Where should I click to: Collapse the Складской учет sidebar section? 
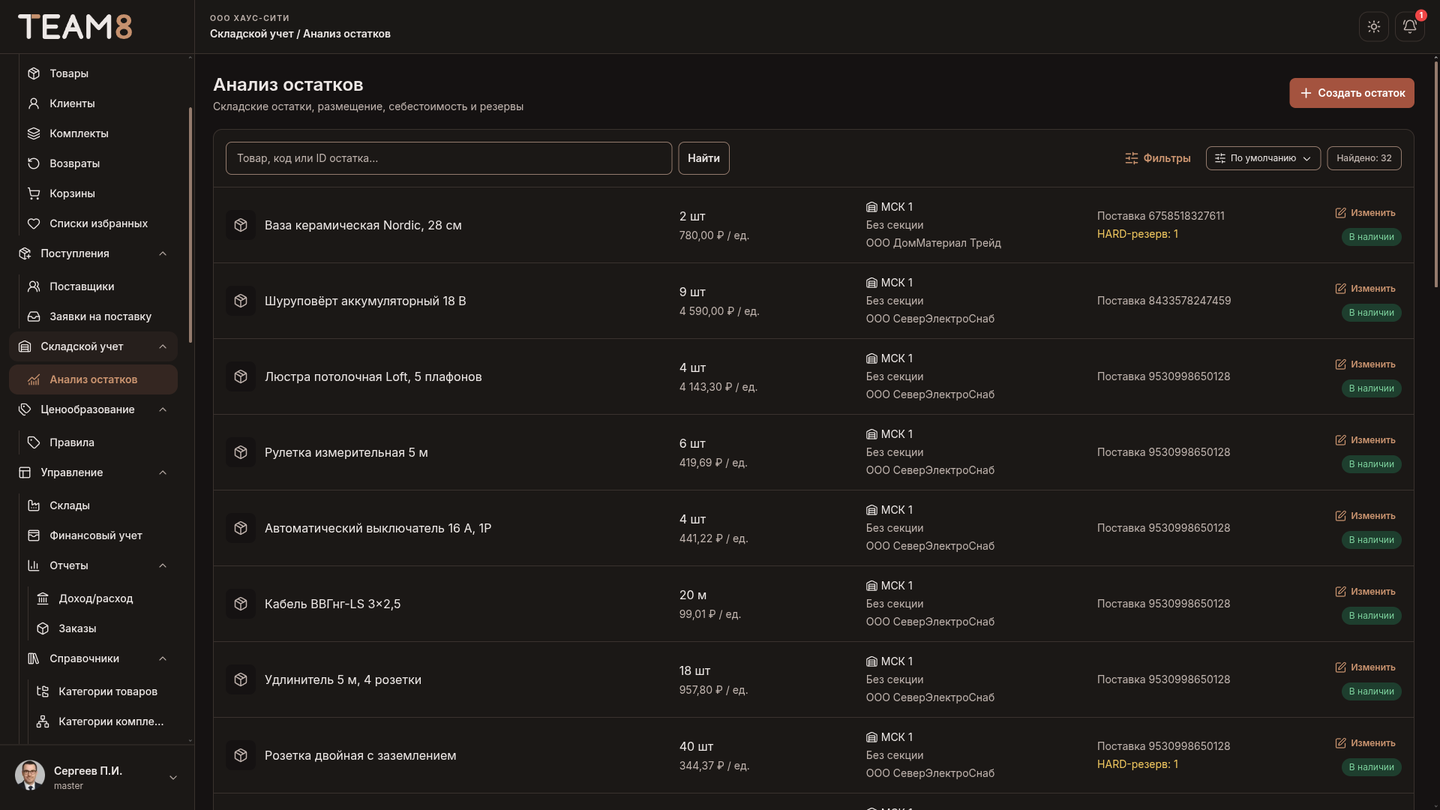coord(163,347)
